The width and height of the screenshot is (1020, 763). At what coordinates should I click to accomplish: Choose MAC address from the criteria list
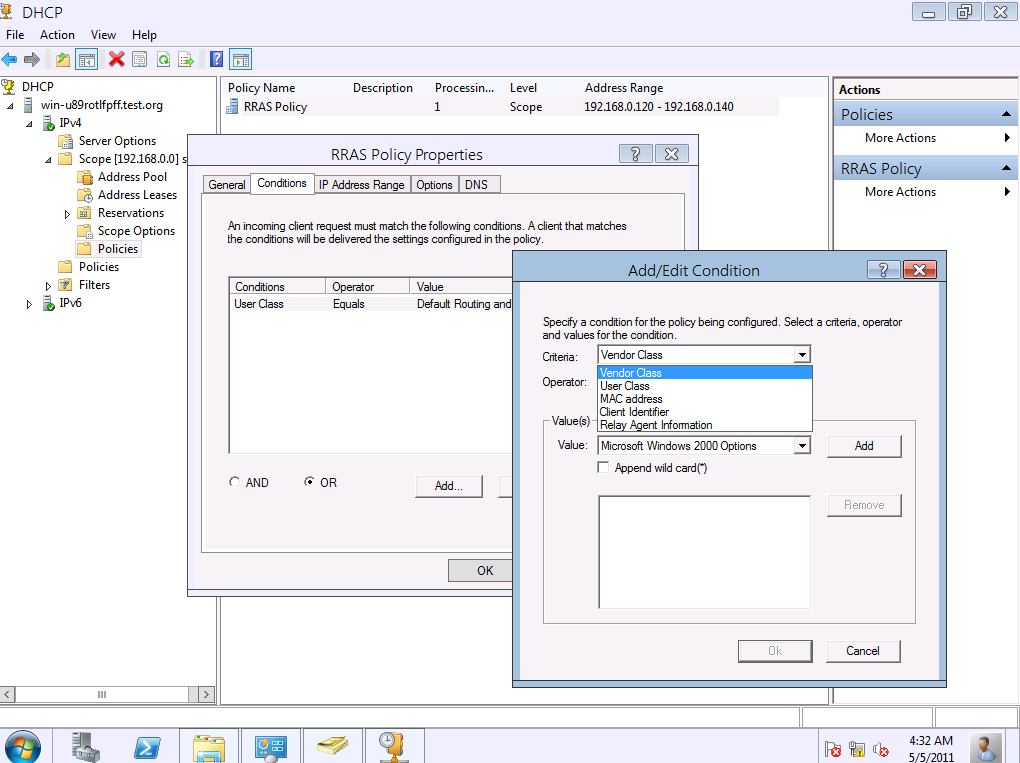[705, 399]
